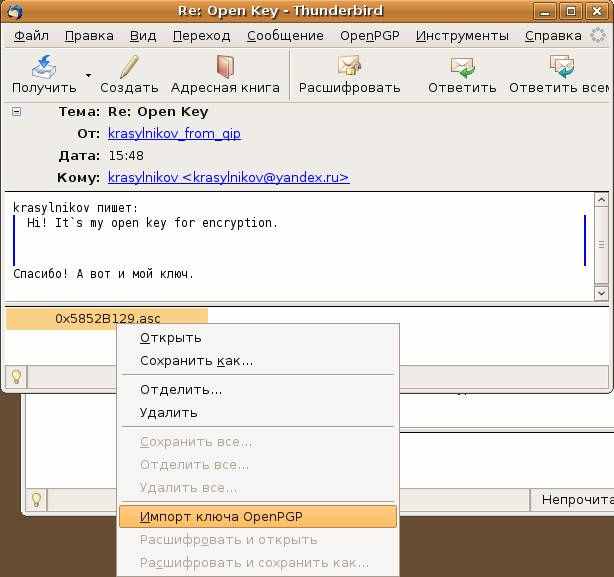Click the date value 15:48
614x577 pixels.
126,156
